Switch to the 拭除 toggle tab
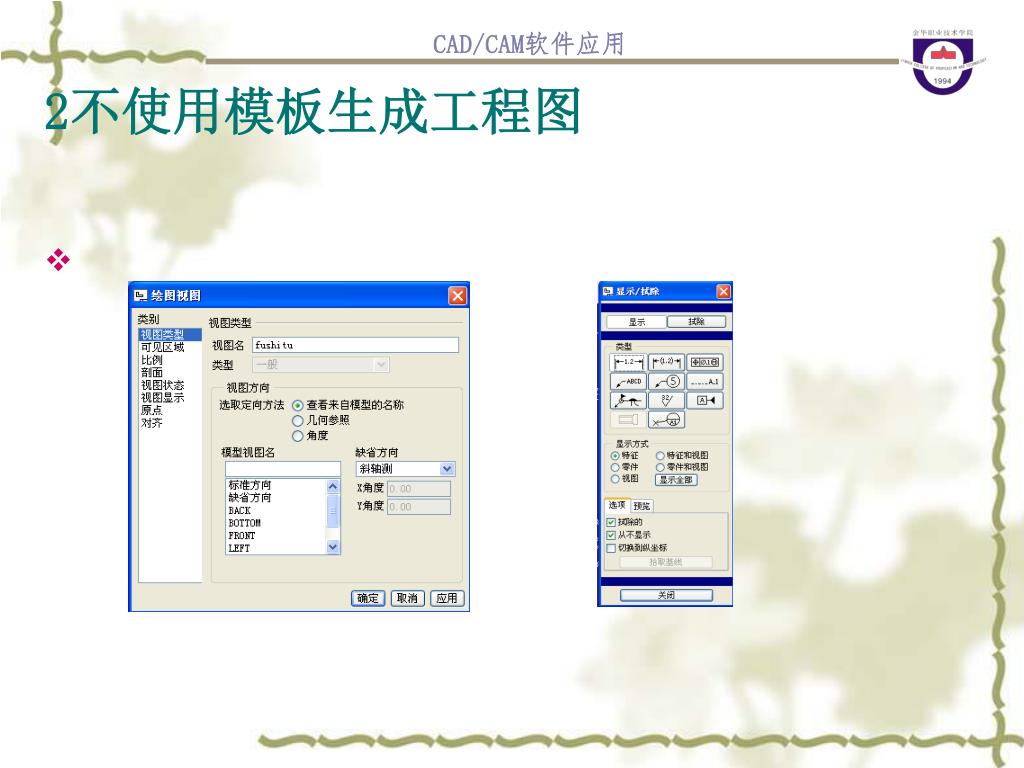This screenshot has width=1024, height=768. (x=696, y=322)
